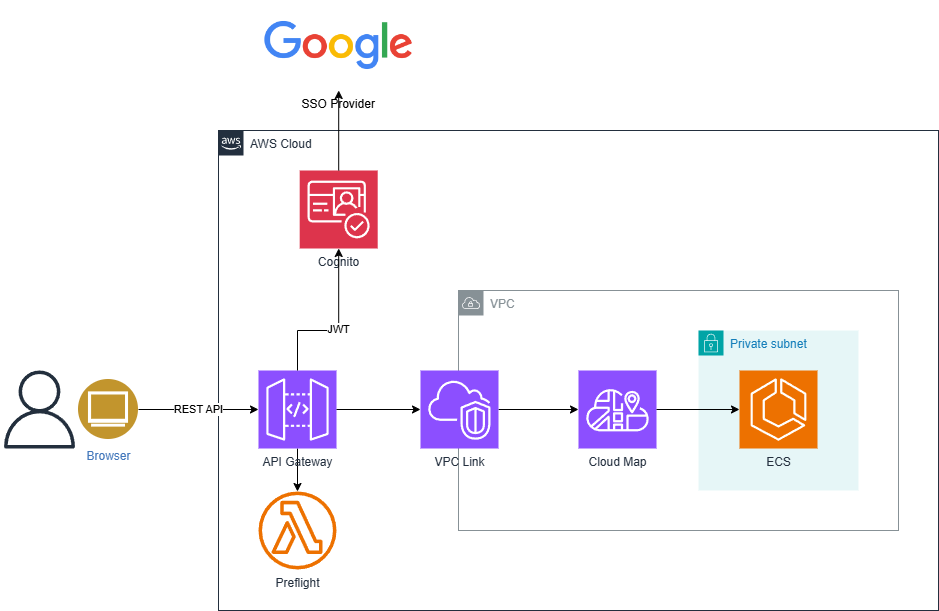The image size is (939, 611).
Task: Select the Private subnet lock icon
Action: [x=710, y=343]
